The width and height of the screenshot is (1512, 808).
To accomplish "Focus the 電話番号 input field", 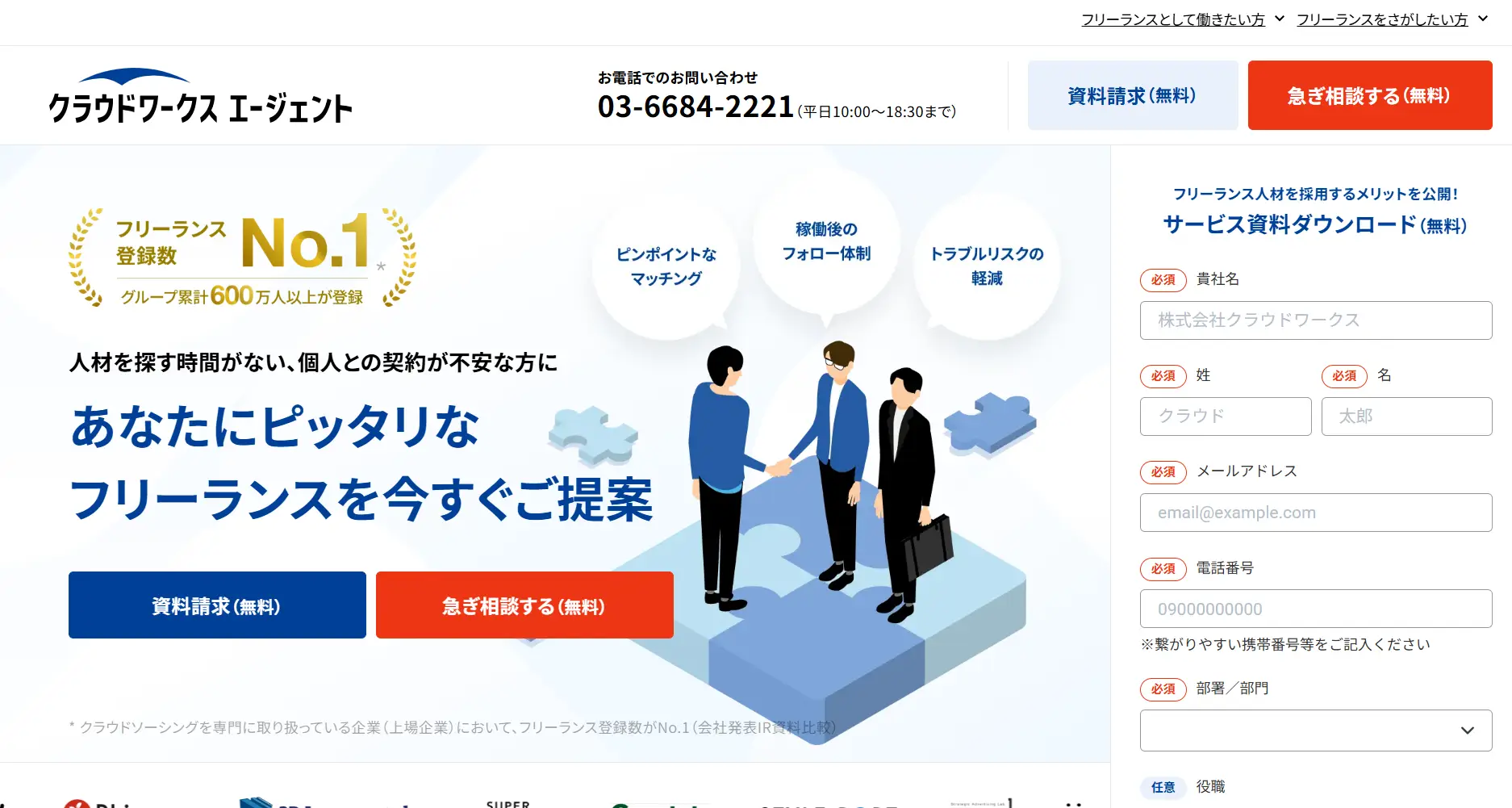I will tap(1316, 609).
